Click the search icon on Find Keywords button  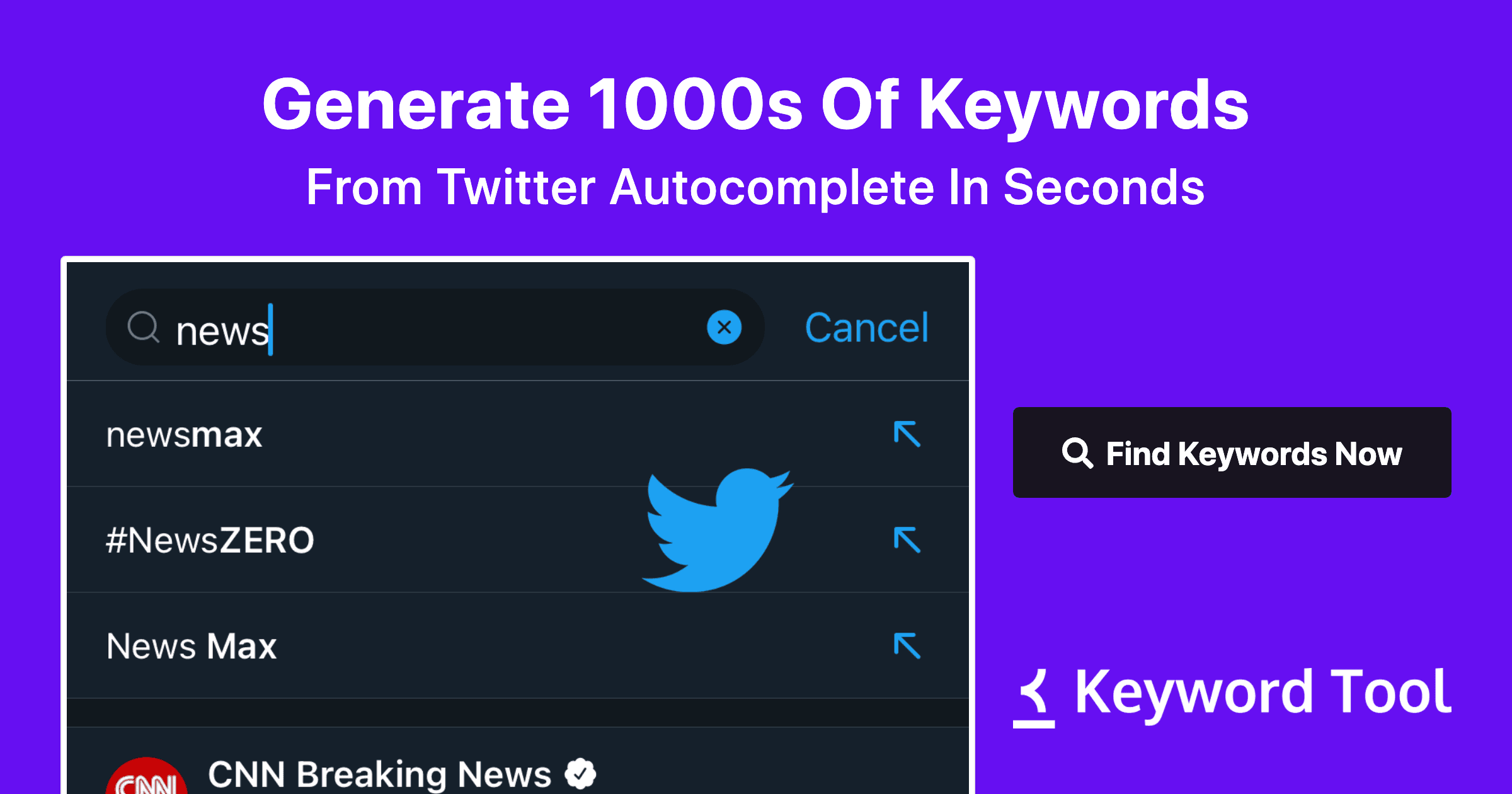pos(1077,453)
